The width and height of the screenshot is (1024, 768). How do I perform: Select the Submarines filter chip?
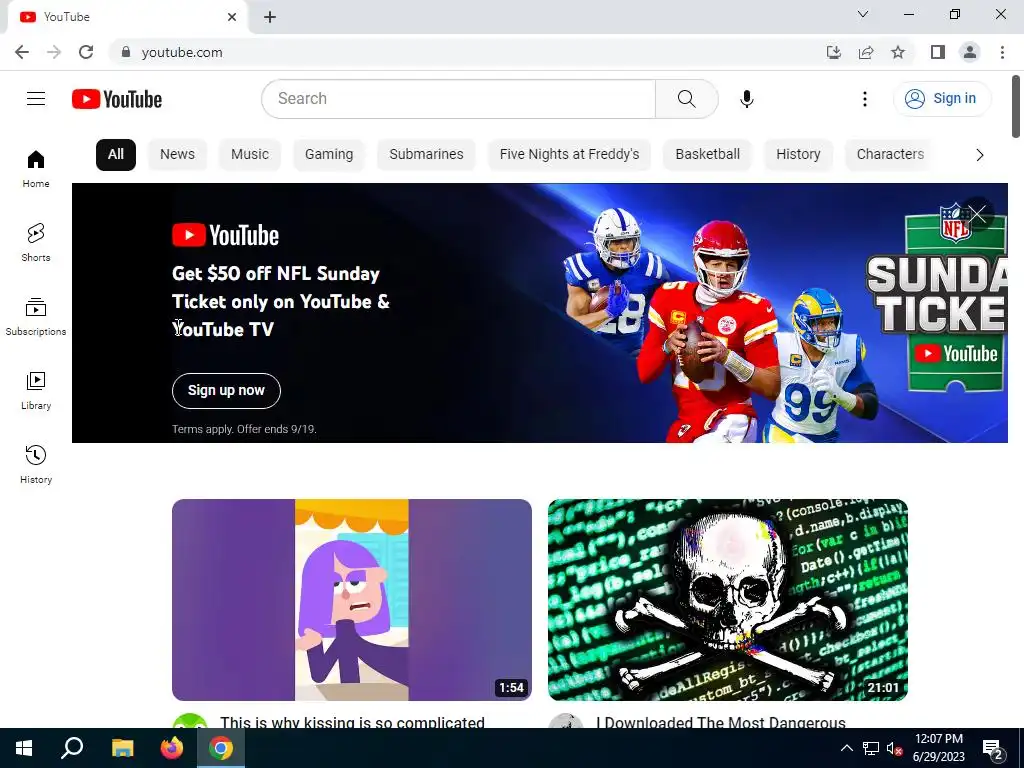pos(426,155)
